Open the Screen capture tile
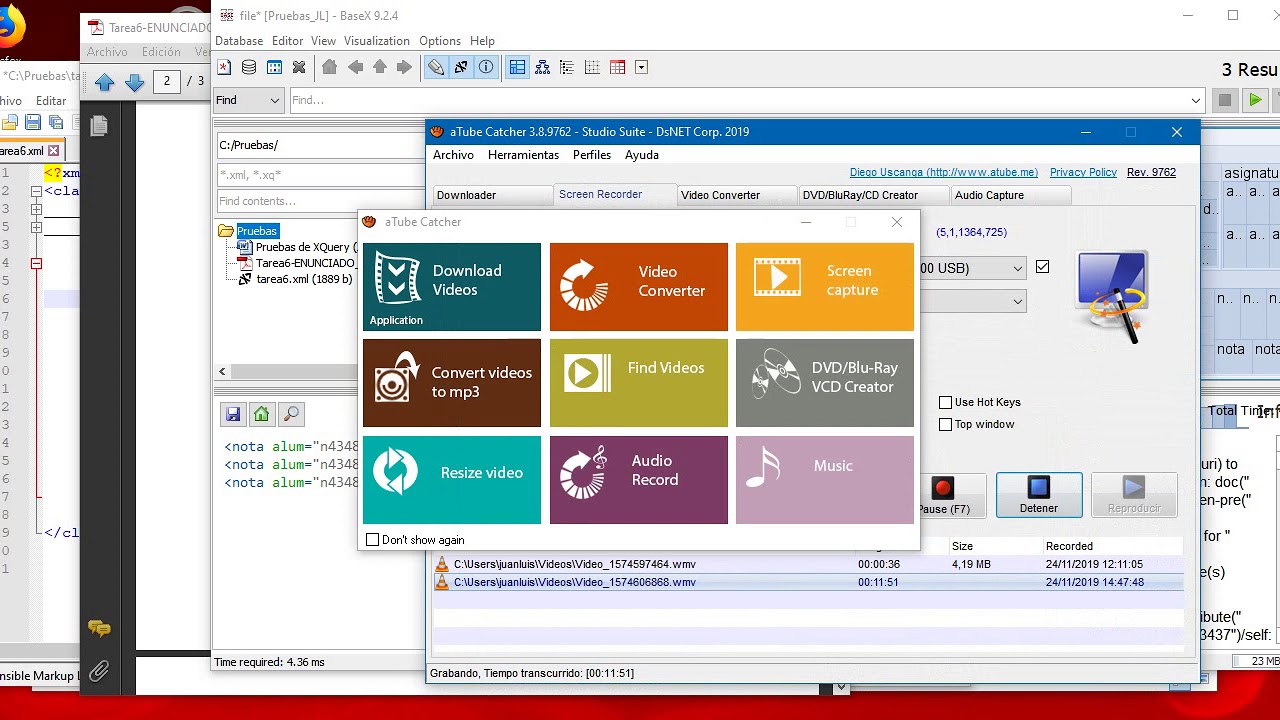The height and width of the screenshot is (720, 1280). tap(824, 287)
